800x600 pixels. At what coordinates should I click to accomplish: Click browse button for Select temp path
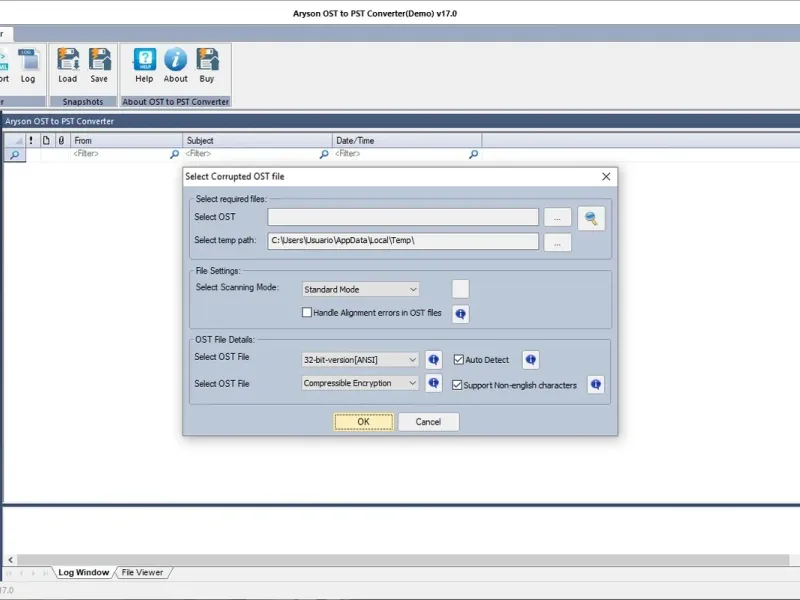[x=557, y=243]
